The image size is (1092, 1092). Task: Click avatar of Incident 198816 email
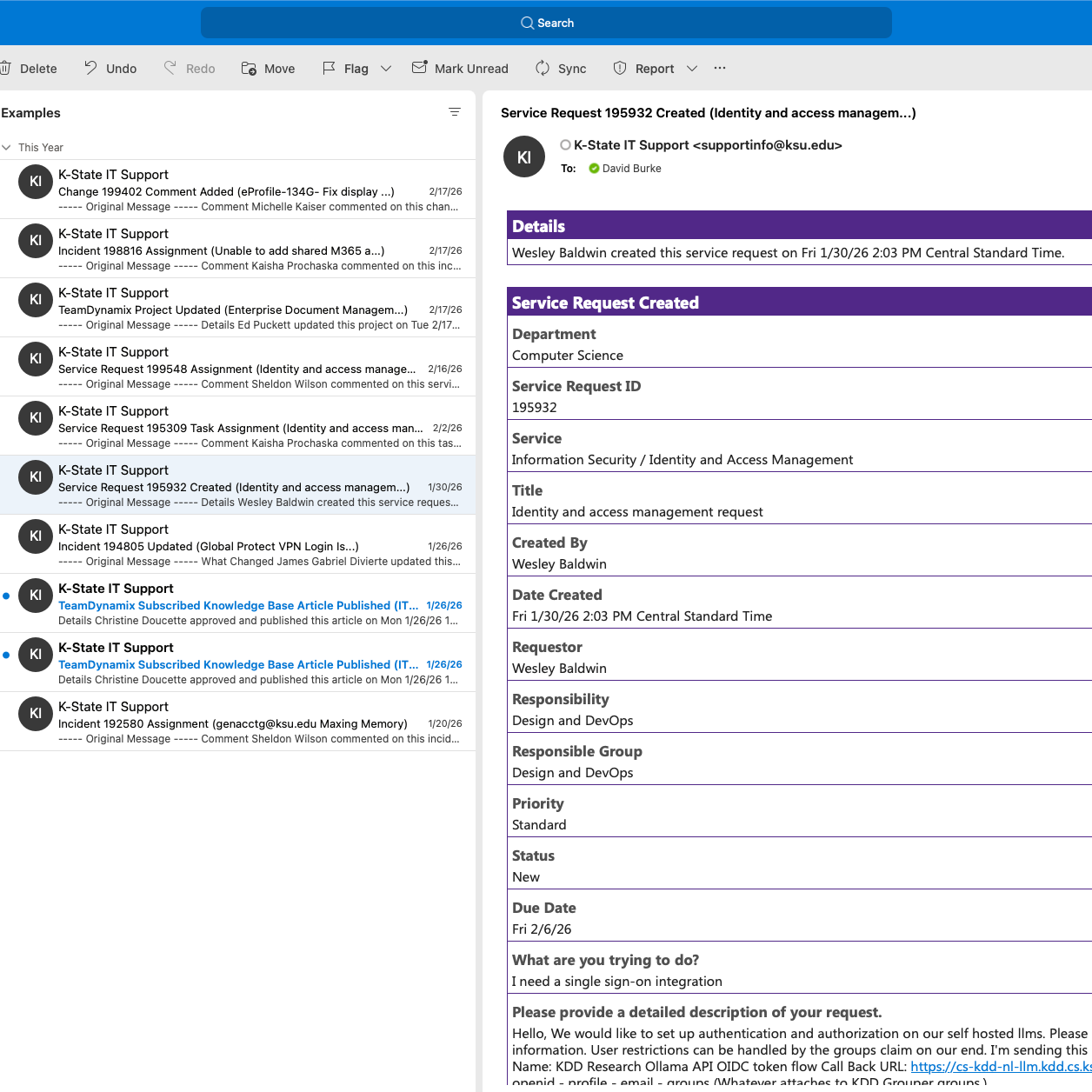coord(36,241)
